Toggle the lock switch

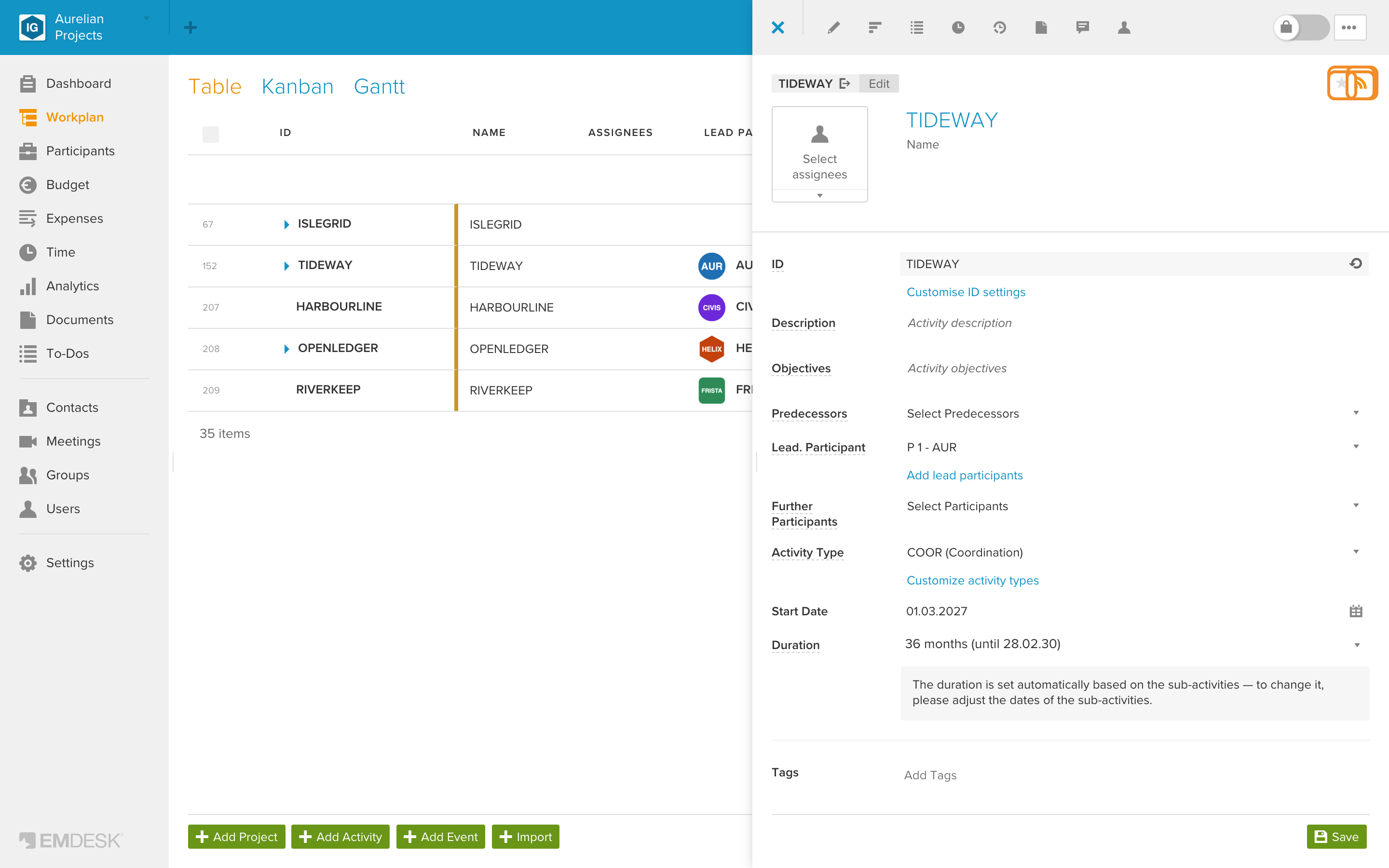[1301, 27]
